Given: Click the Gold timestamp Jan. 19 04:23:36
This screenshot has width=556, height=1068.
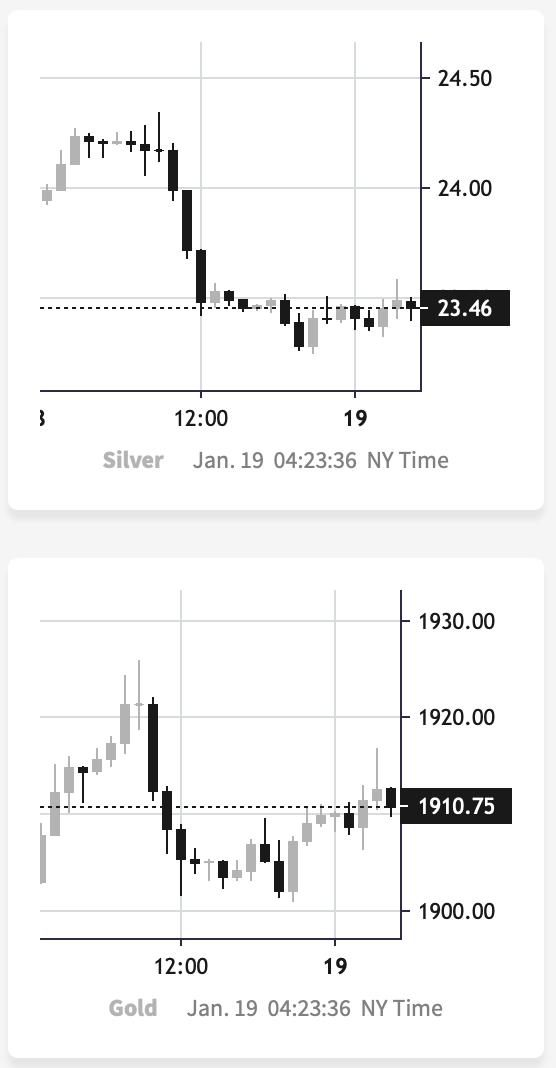Looking at the screenshot, I should pyautogui.click(x=268, y=1008).
